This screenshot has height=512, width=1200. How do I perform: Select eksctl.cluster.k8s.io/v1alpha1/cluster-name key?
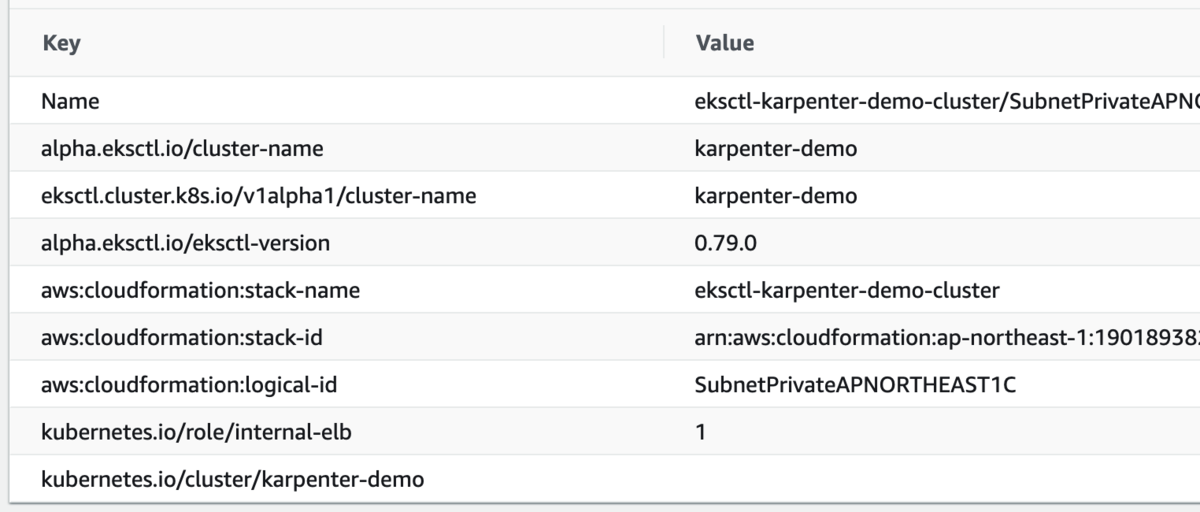click(258, 196)
